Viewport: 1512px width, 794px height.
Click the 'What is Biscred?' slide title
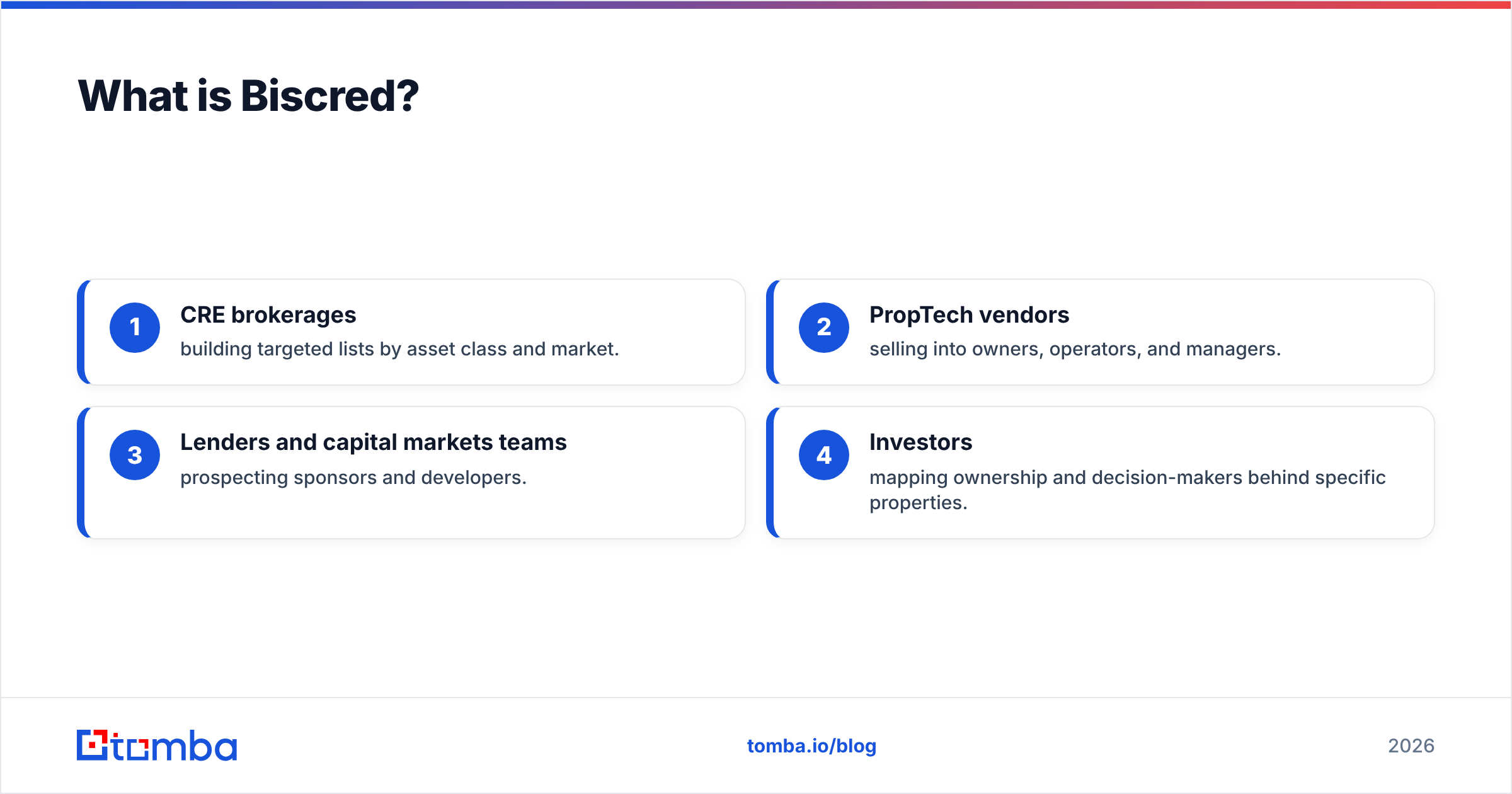[x=248, y=96]
